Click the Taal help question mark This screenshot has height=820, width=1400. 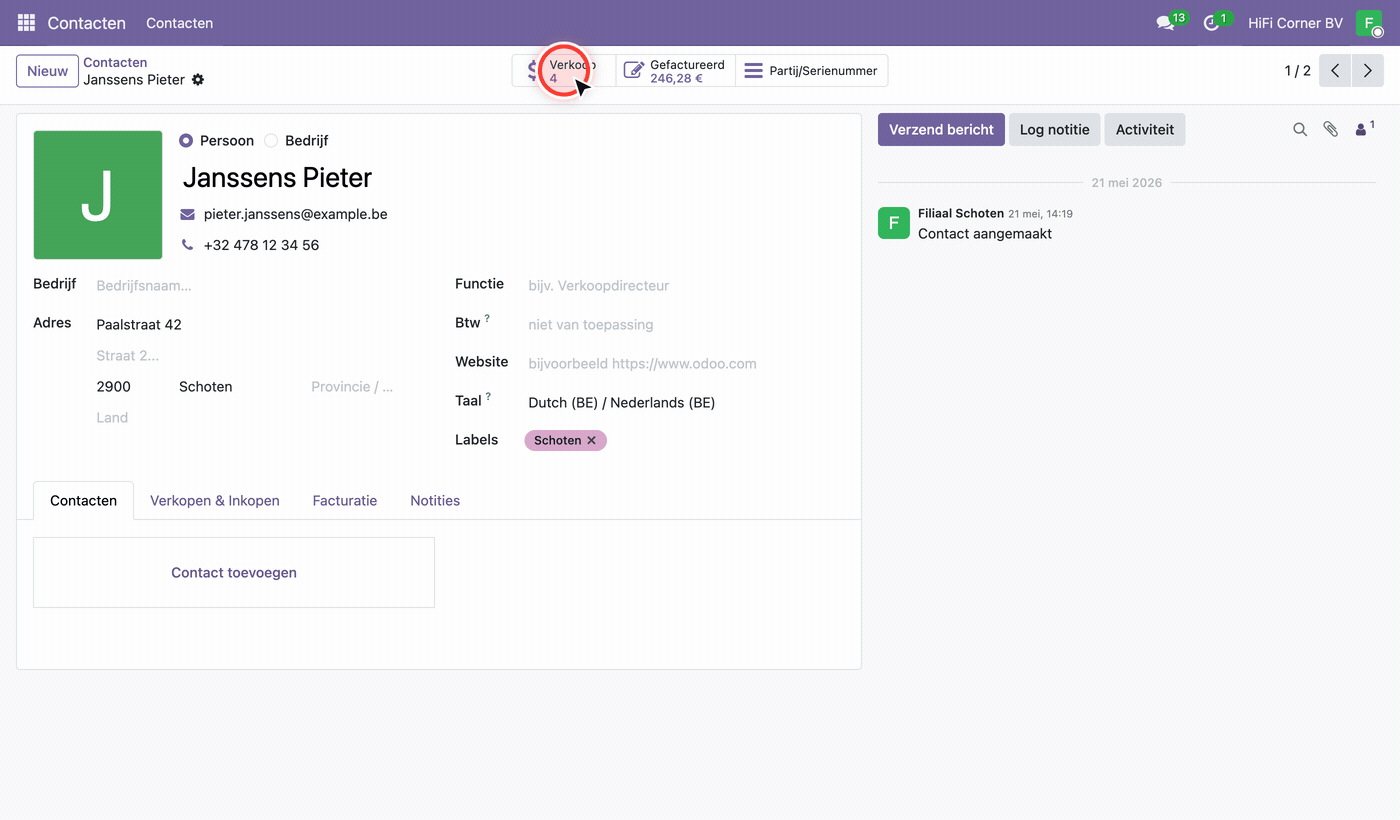488,397
